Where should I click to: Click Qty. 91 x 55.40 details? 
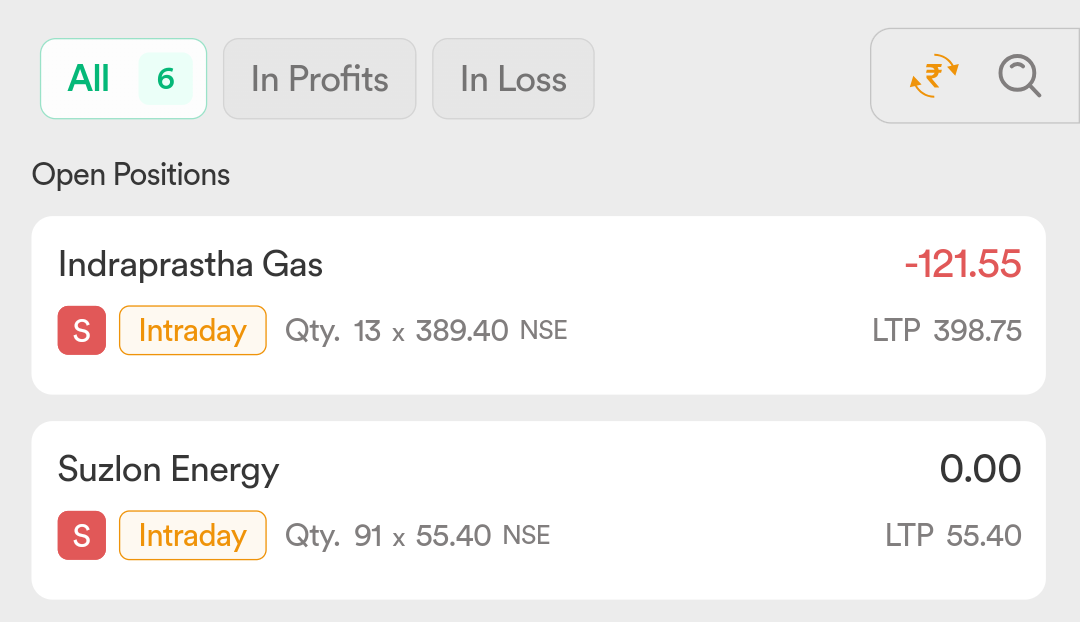pyautogui.click(x=388, y=536)
